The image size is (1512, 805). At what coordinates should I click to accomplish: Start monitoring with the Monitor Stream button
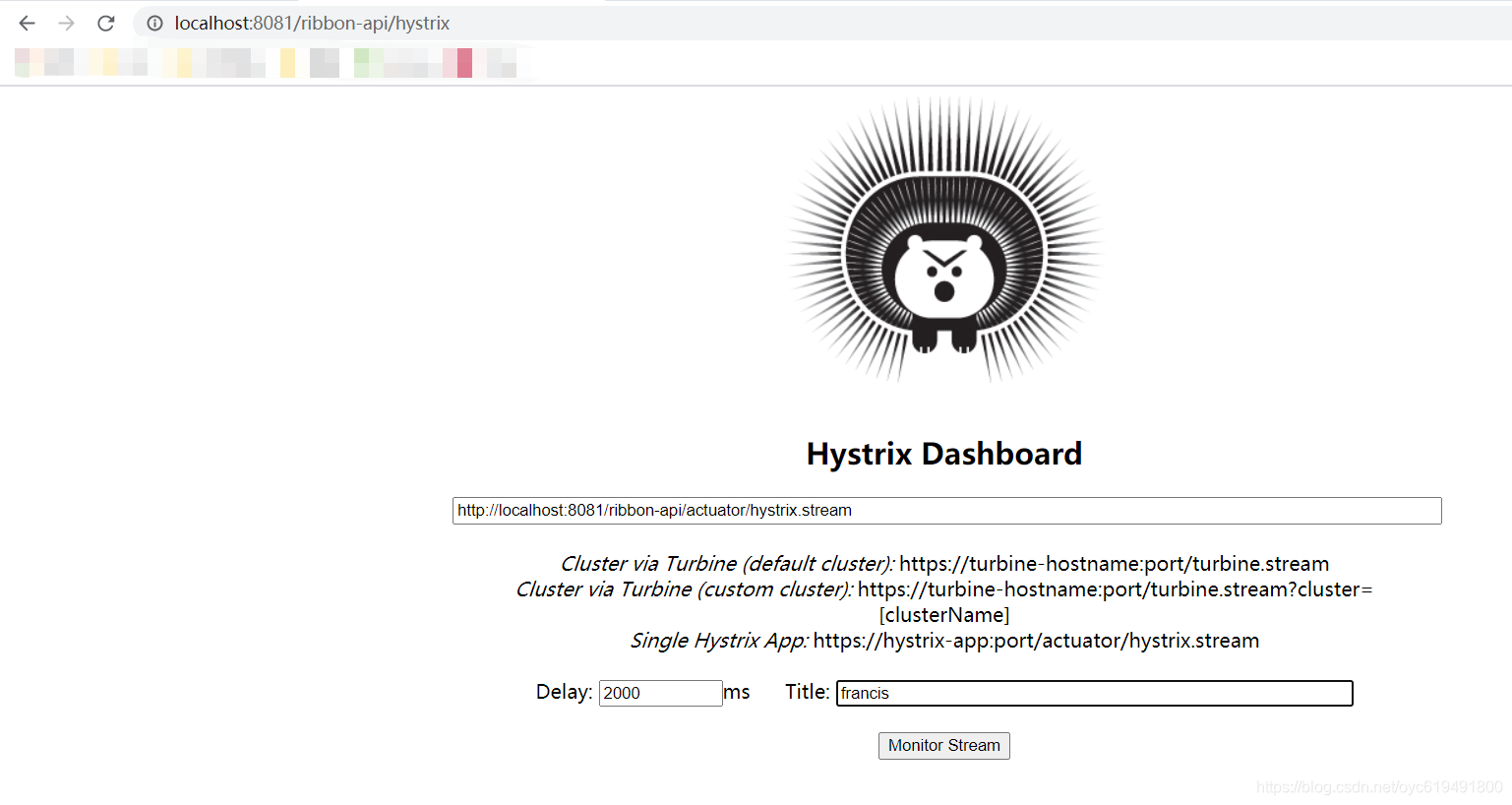click(944, 746)
